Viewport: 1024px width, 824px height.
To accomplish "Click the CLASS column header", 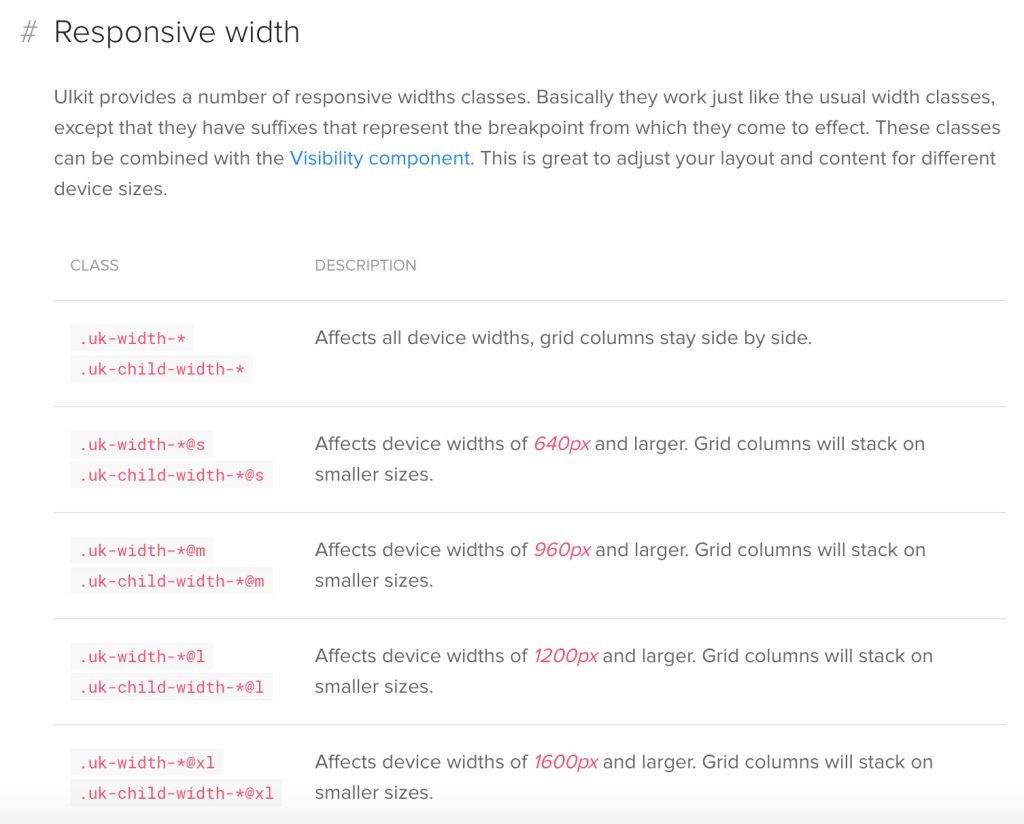I will click(95, 266).
